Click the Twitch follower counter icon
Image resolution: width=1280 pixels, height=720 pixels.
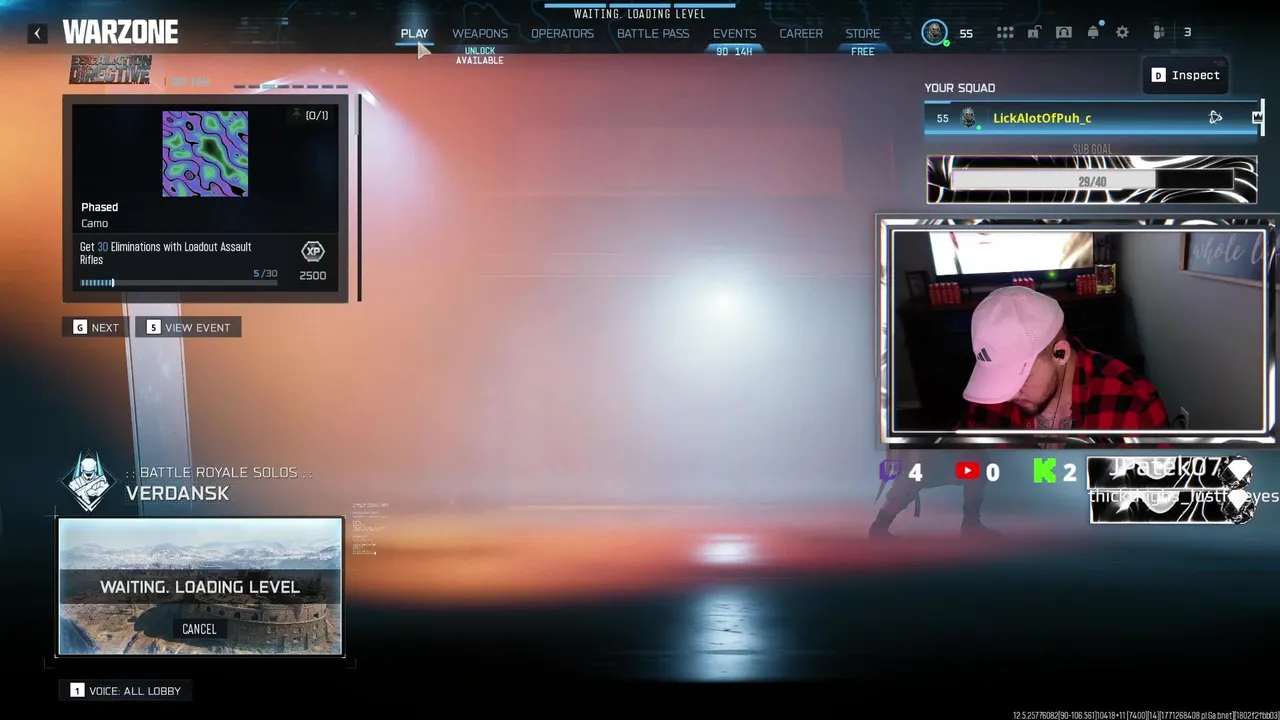point(889,471)
